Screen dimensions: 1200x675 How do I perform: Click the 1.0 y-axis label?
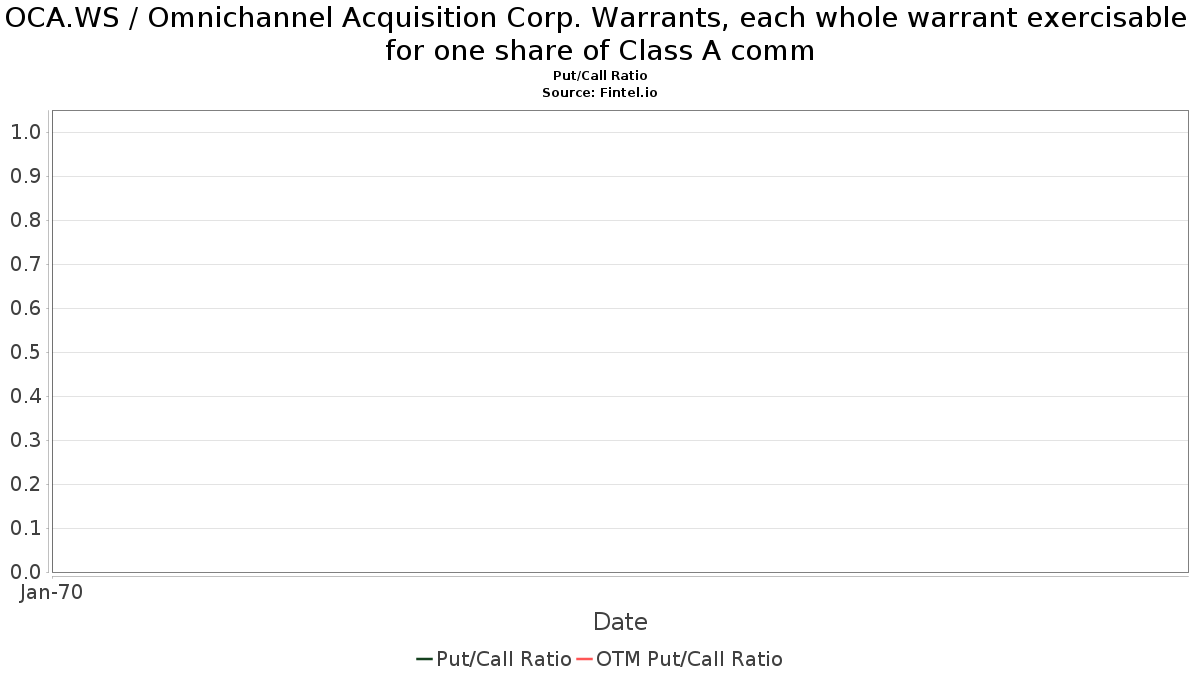click(25, 132)
